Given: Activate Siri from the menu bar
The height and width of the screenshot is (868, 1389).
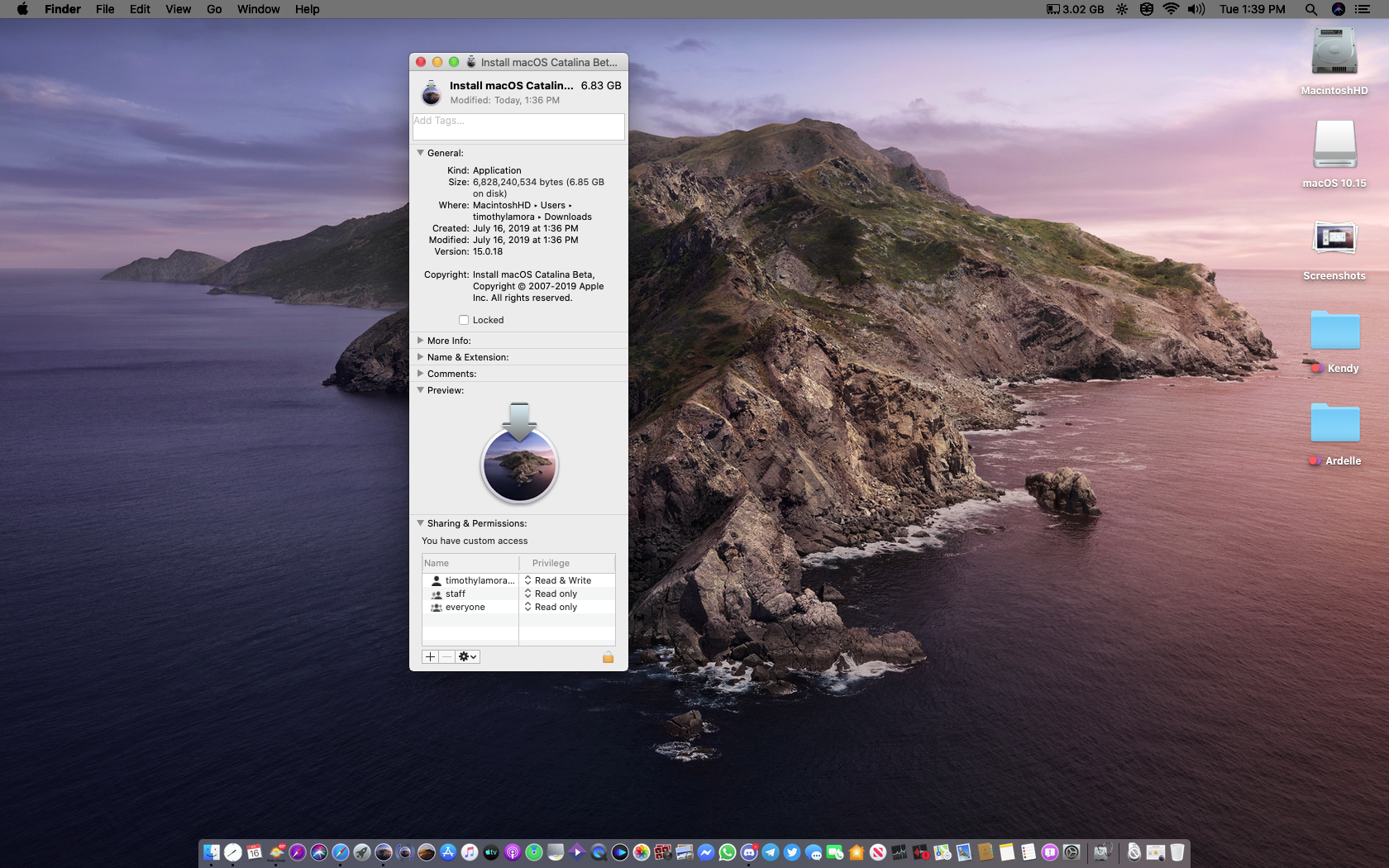Looking at the screenshot, I should [x=1339, y=9].
